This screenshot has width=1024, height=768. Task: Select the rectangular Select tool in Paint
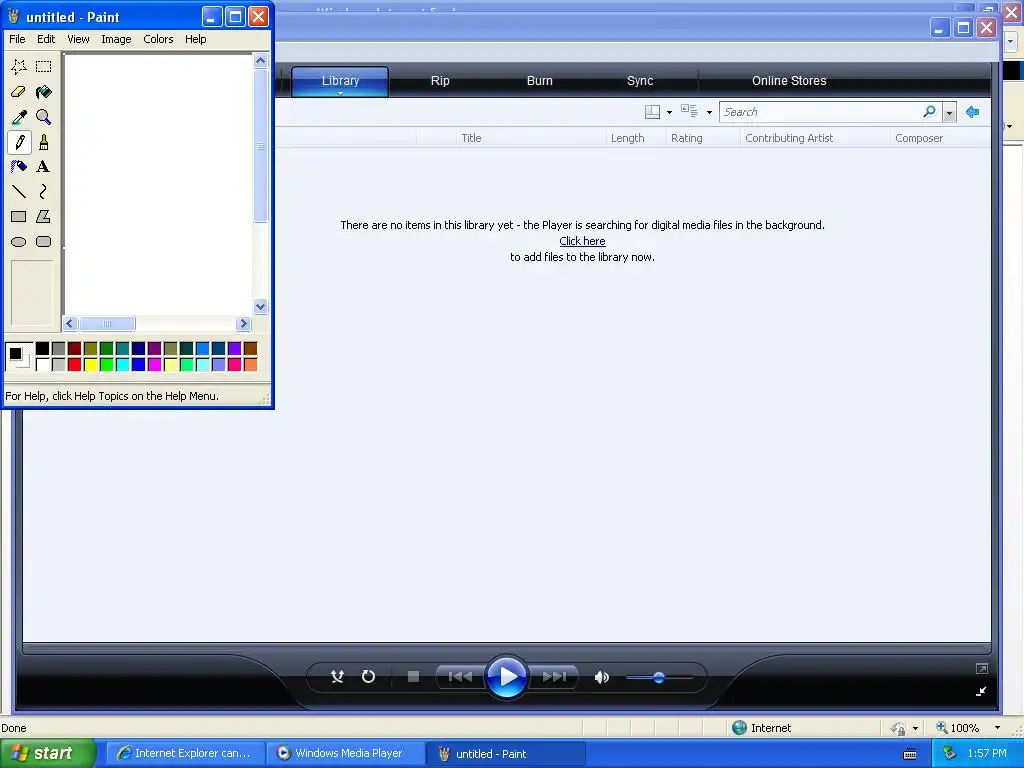[44, 66]
